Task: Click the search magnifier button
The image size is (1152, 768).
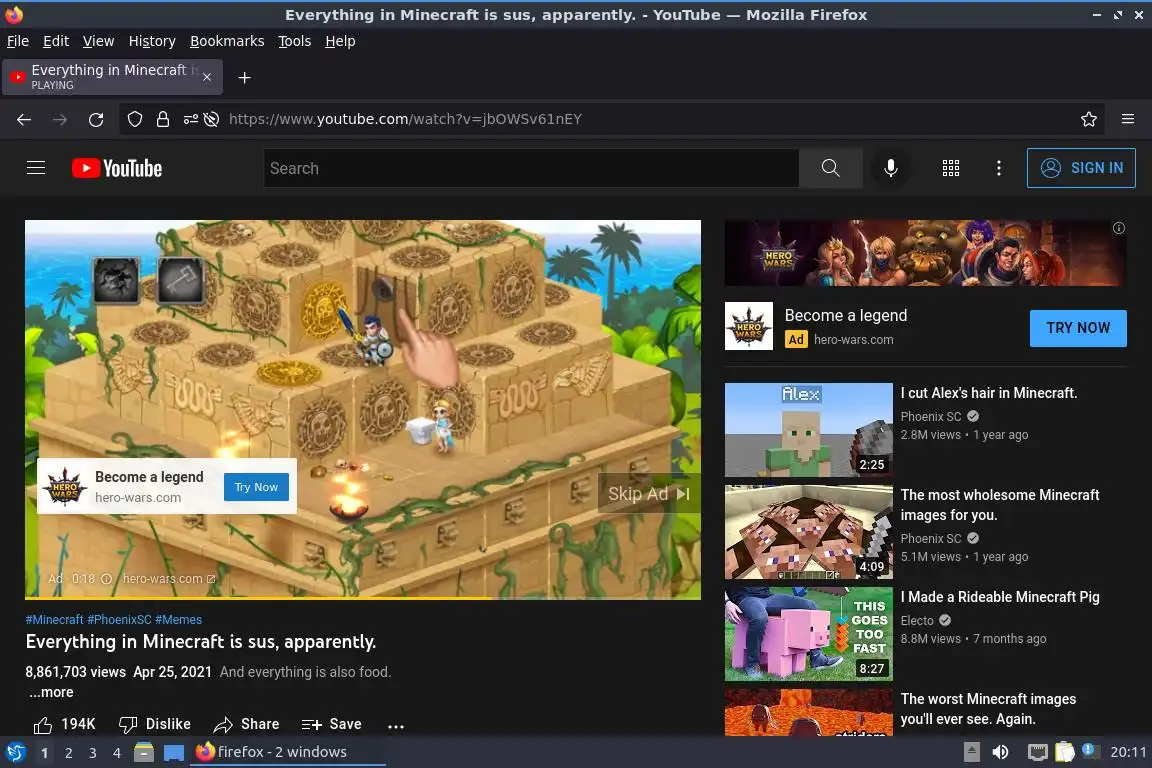Action: point(830,168)
